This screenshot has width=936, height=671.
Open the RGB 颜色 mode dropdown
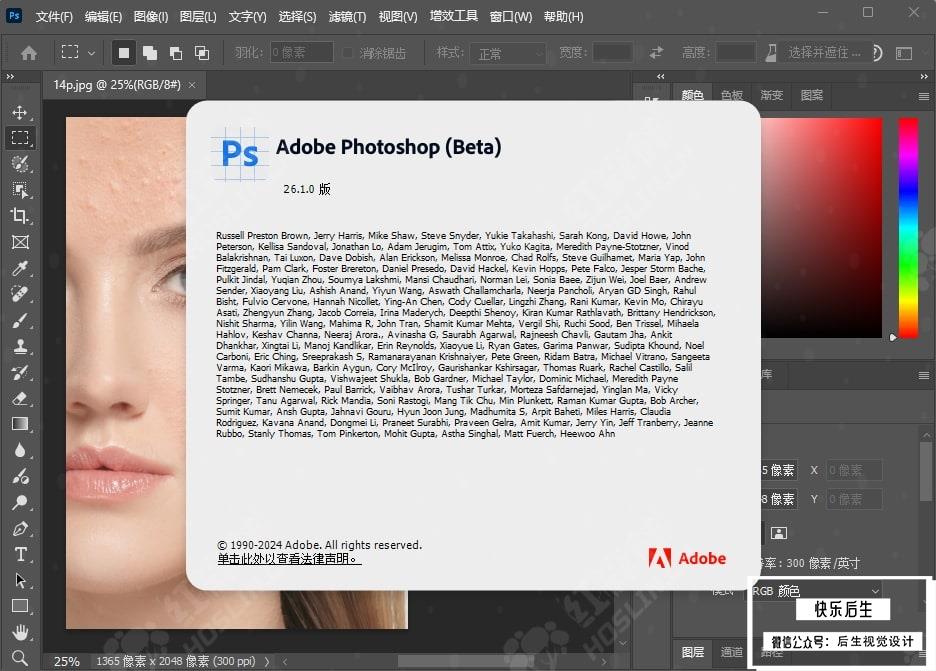[x=817, y=591]
